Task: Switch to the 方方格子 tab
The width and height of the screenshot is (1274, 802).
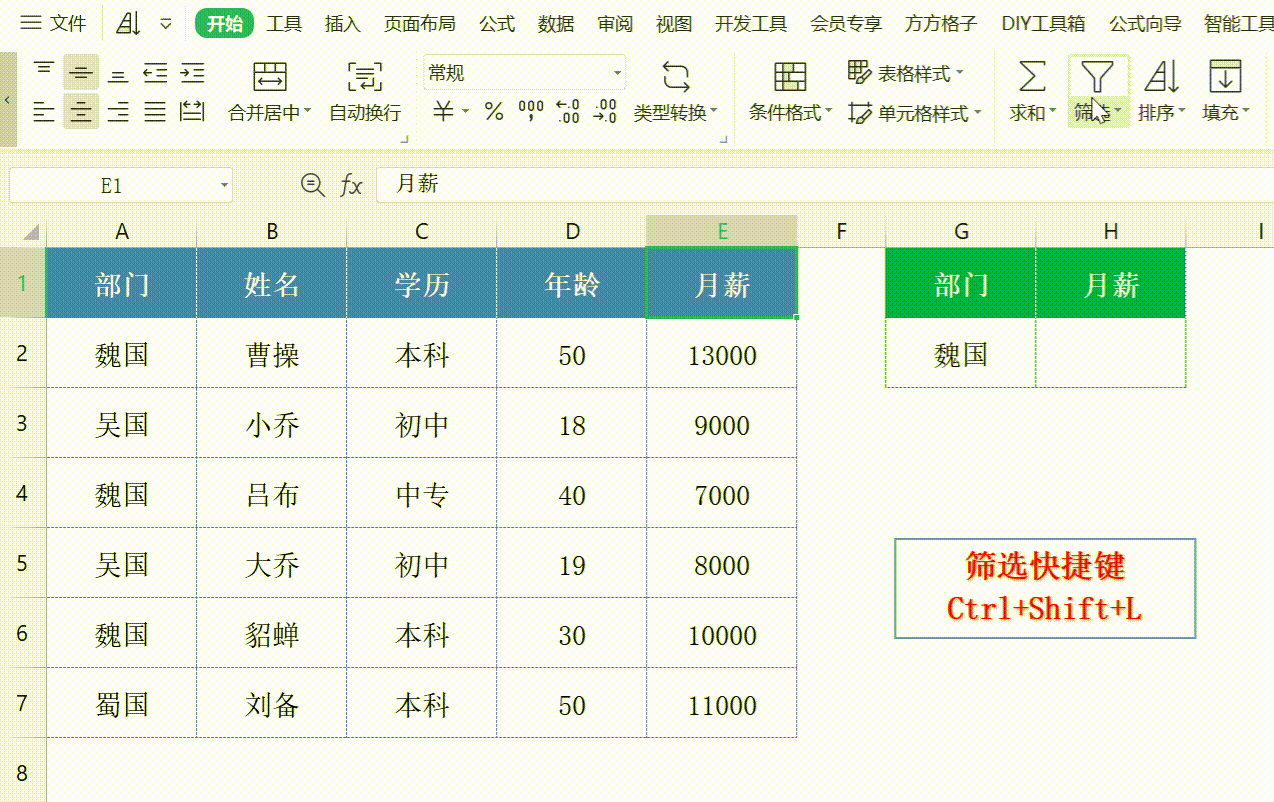Action: [x=941, y=24]
